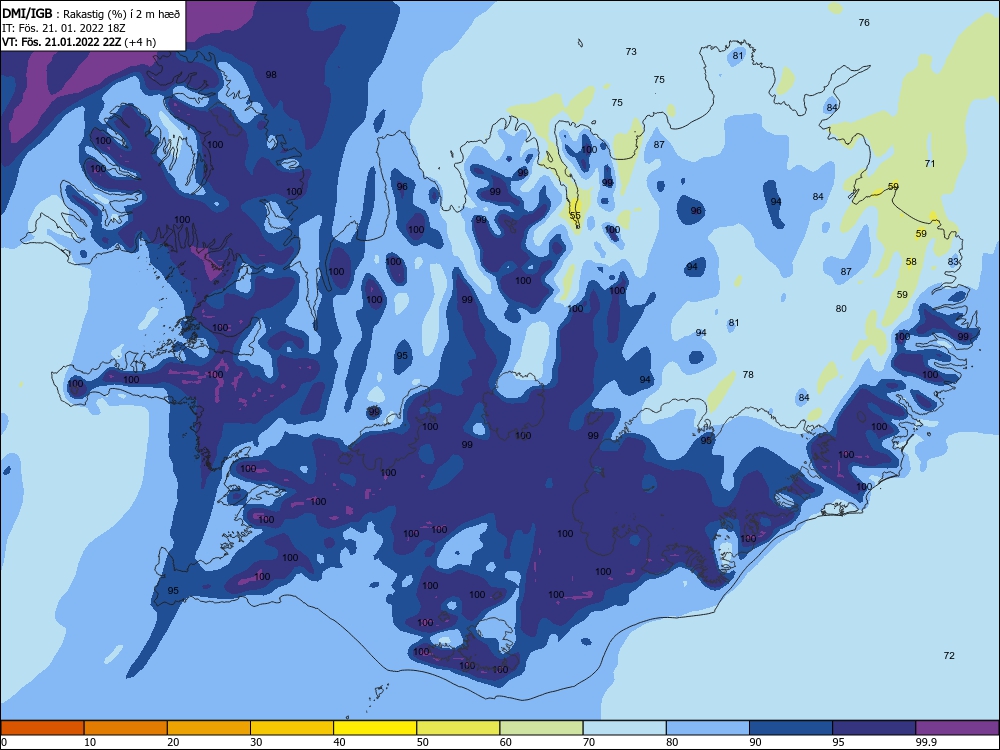
Task: Click the map value '73' off the north coast
Action: (631, 52)
